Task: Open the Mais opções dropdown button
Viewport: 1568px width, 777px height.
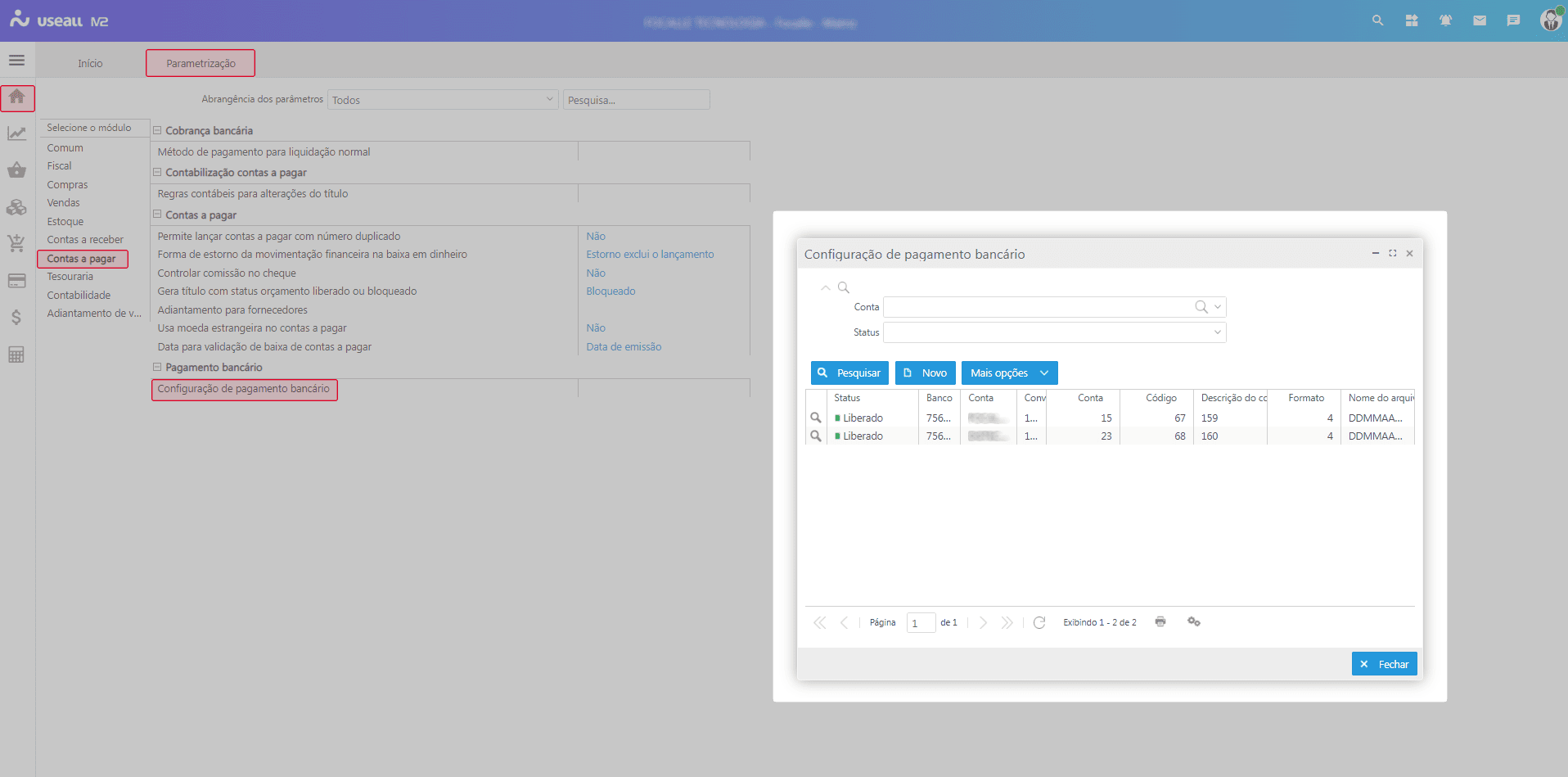Action: (1009, 373)
